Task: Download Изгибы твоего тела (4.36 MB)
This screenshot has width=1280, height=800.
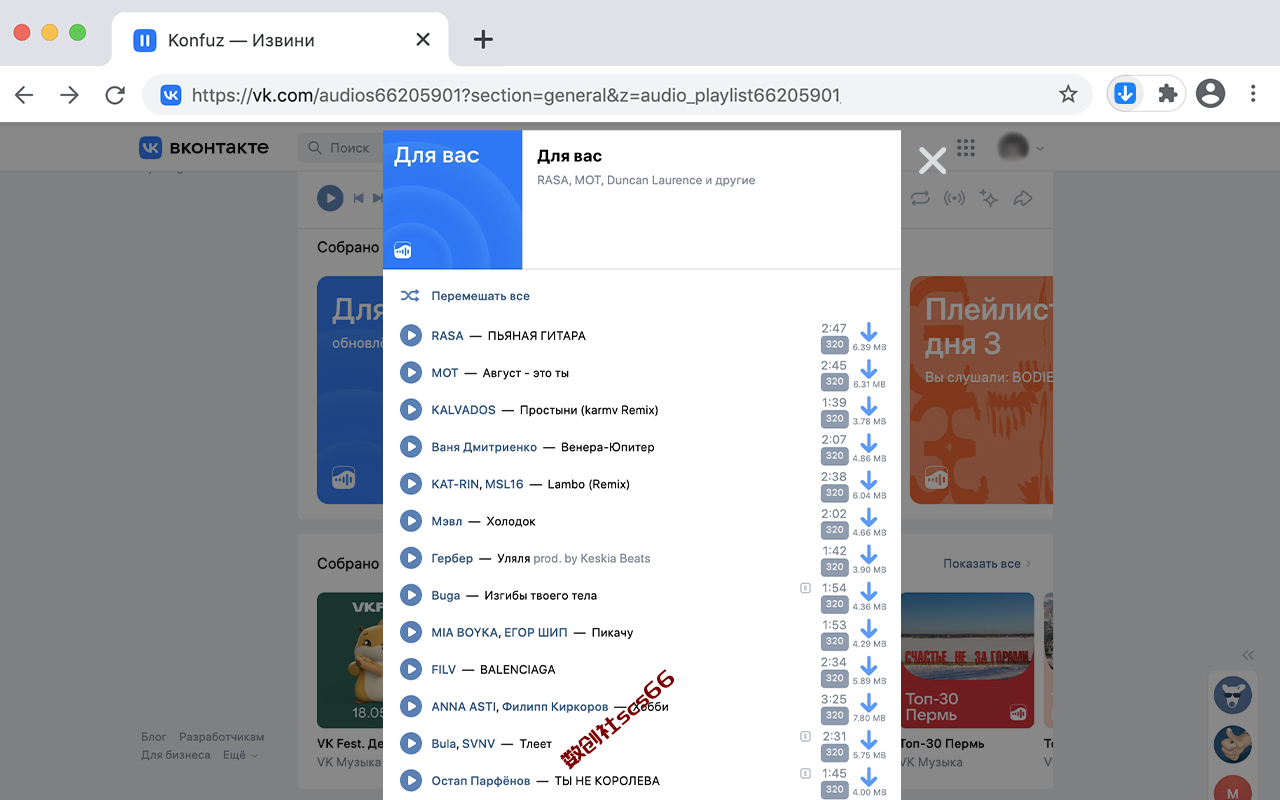Action: pos(869,591)
